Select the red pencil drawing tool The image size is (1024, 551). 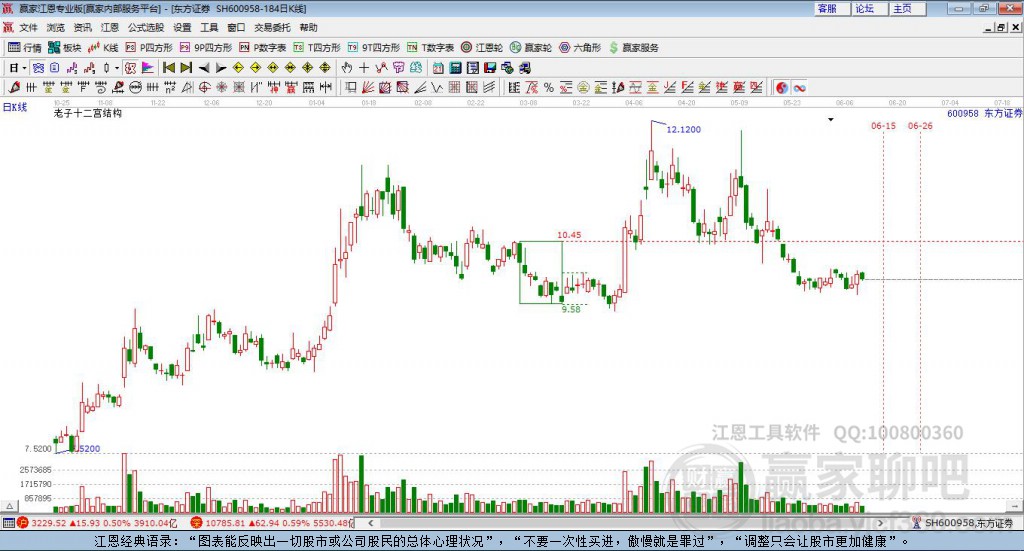coord(14,87)
